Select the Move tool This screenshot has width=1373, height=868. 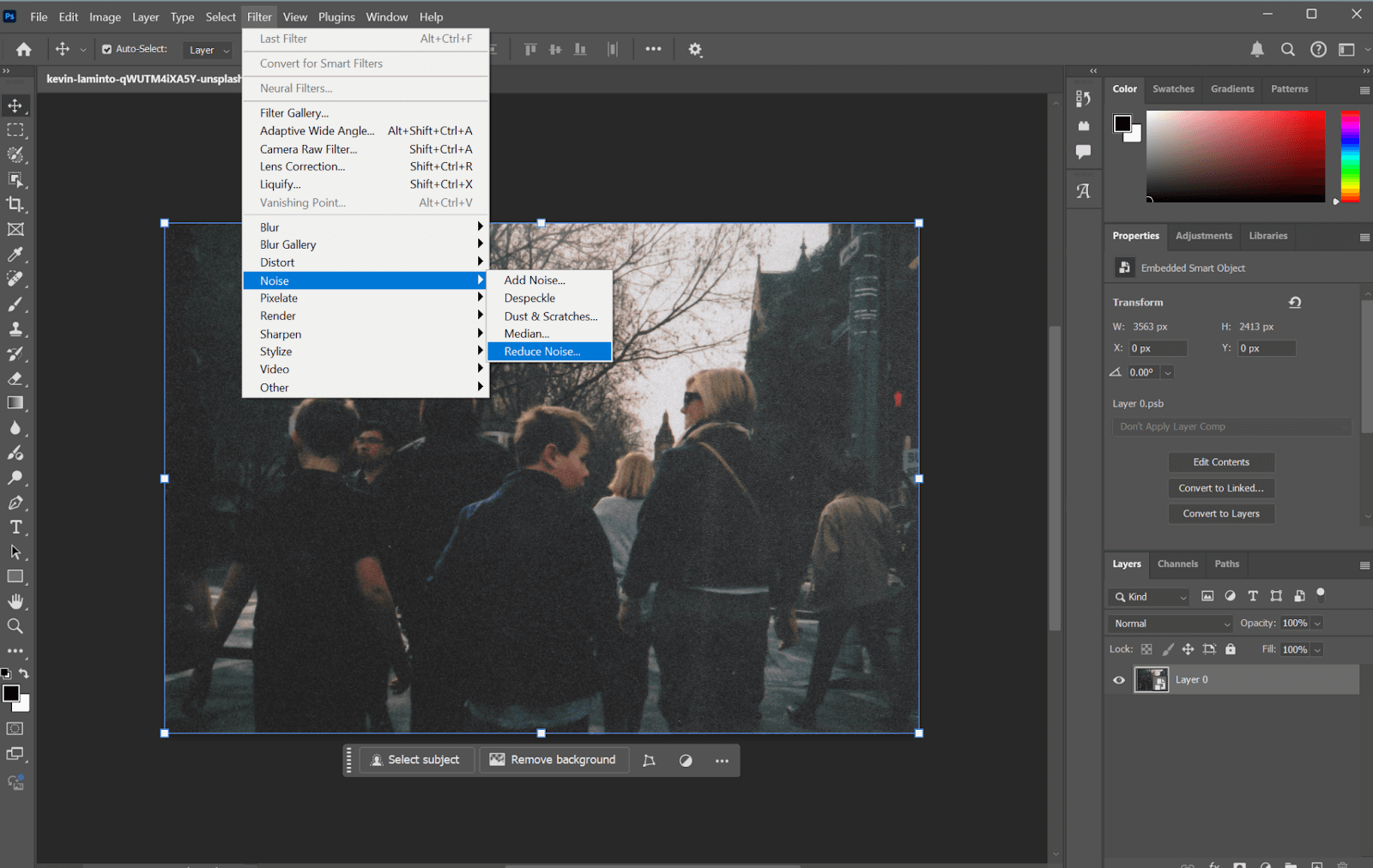coord(15,105)
